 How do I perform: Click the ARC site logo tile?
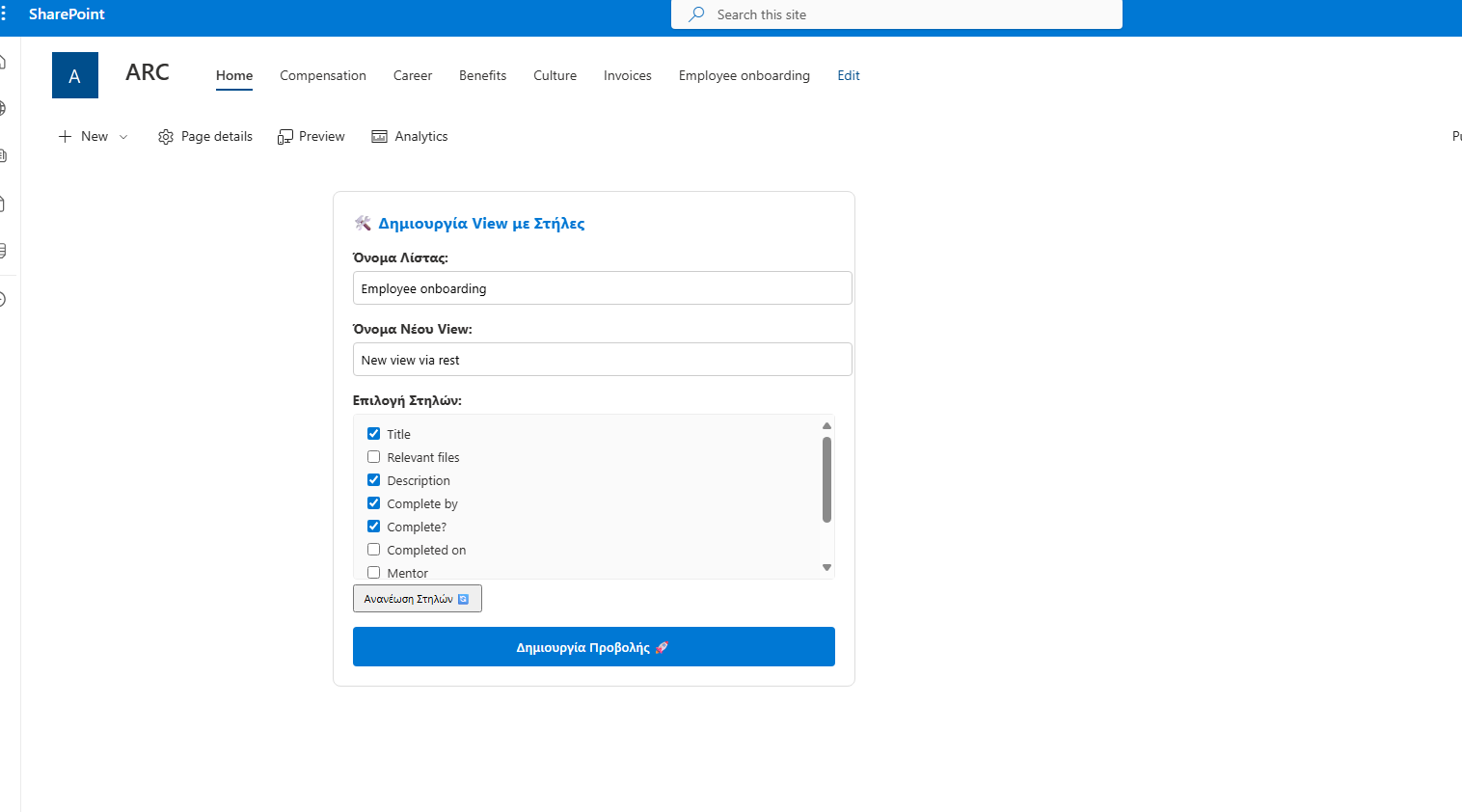pos(75,75)
